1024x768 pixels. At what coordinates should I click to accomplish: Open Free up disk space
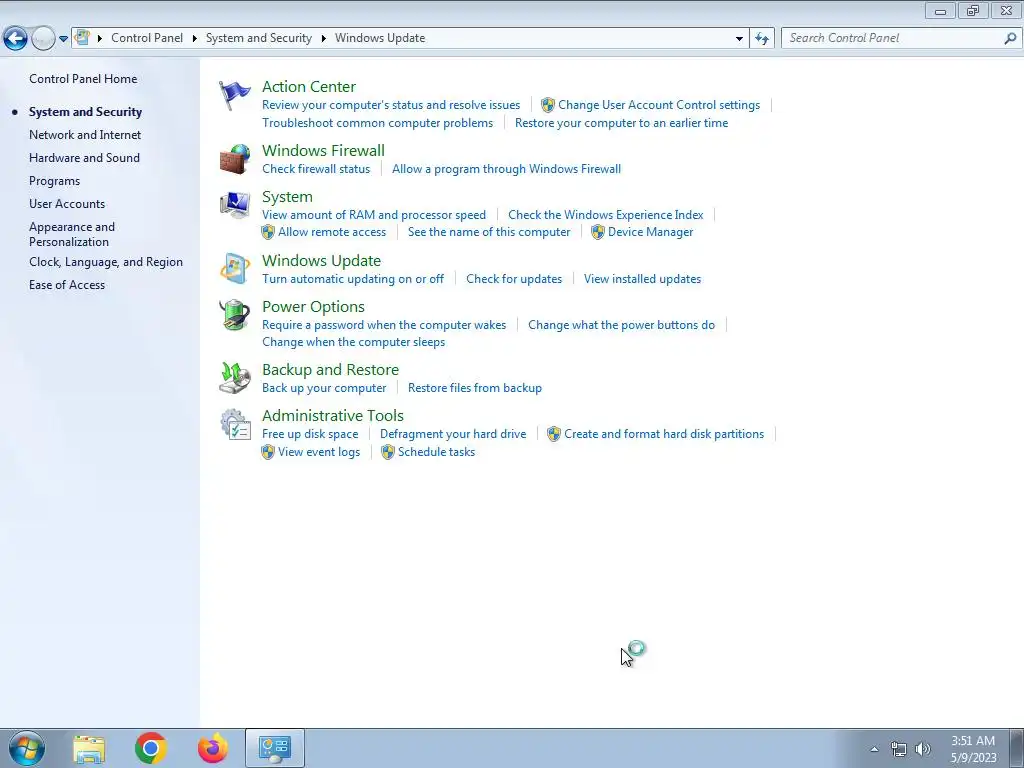pos(310,434)
